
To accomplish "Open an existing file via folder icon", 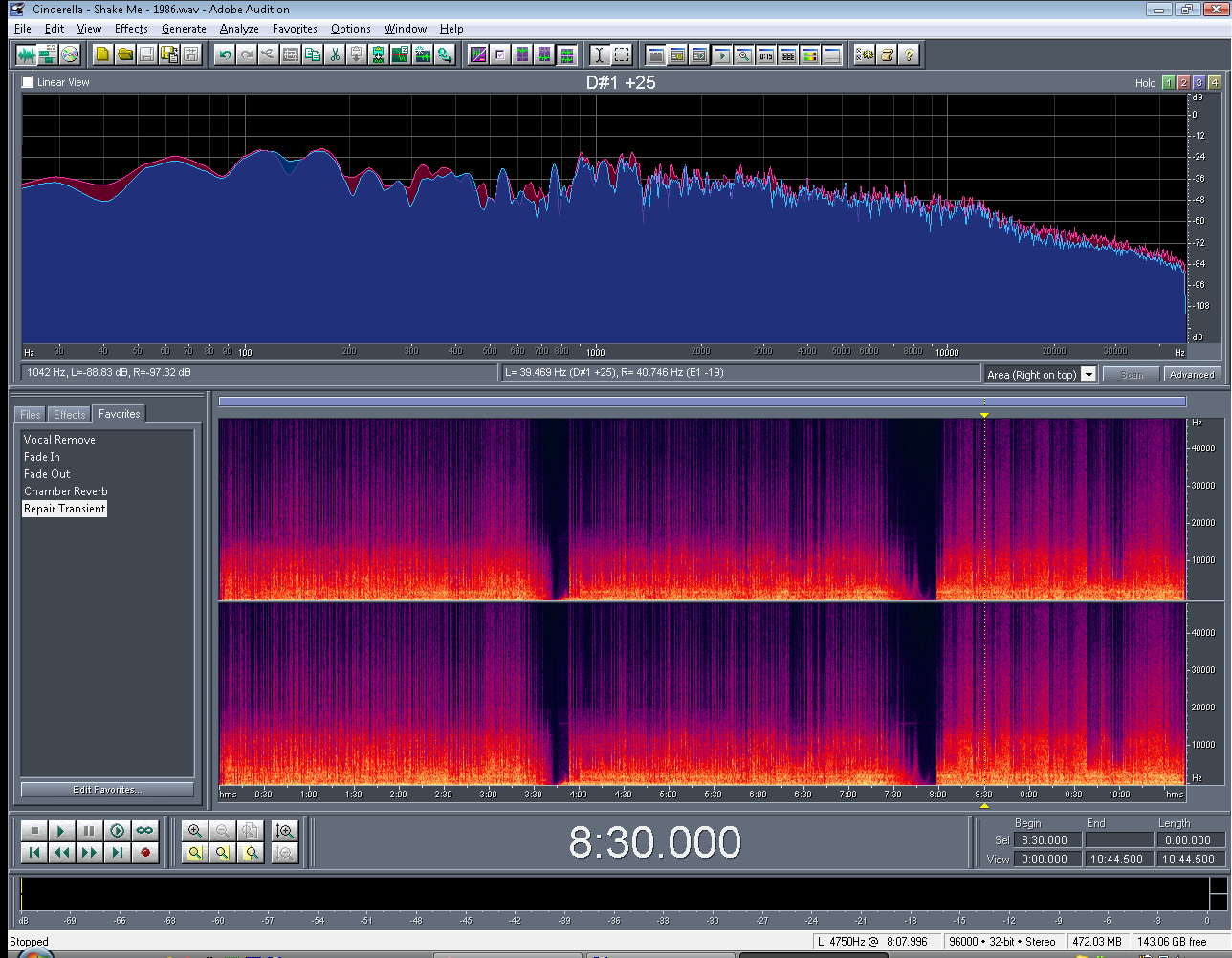I will pos(125,54).
